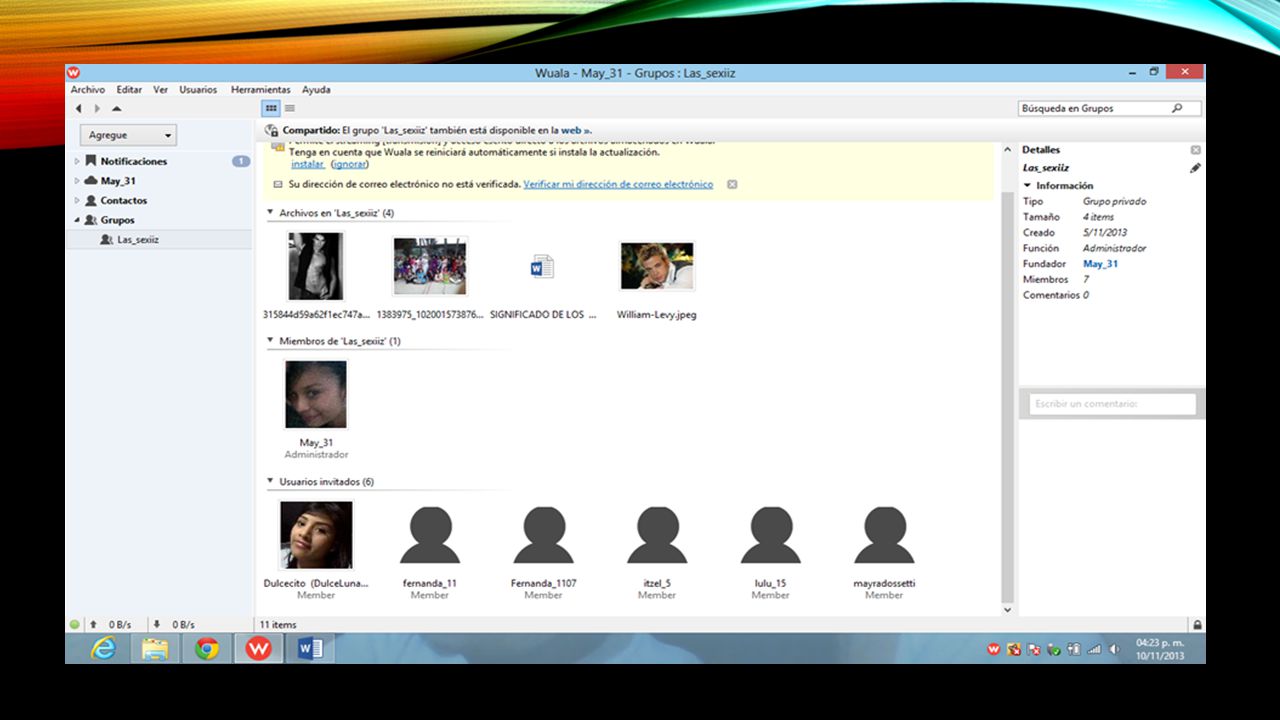This screenshot has height=720, width=1280.
Task: Click the Escribir un comentario field
Action: pos(1112,404)
